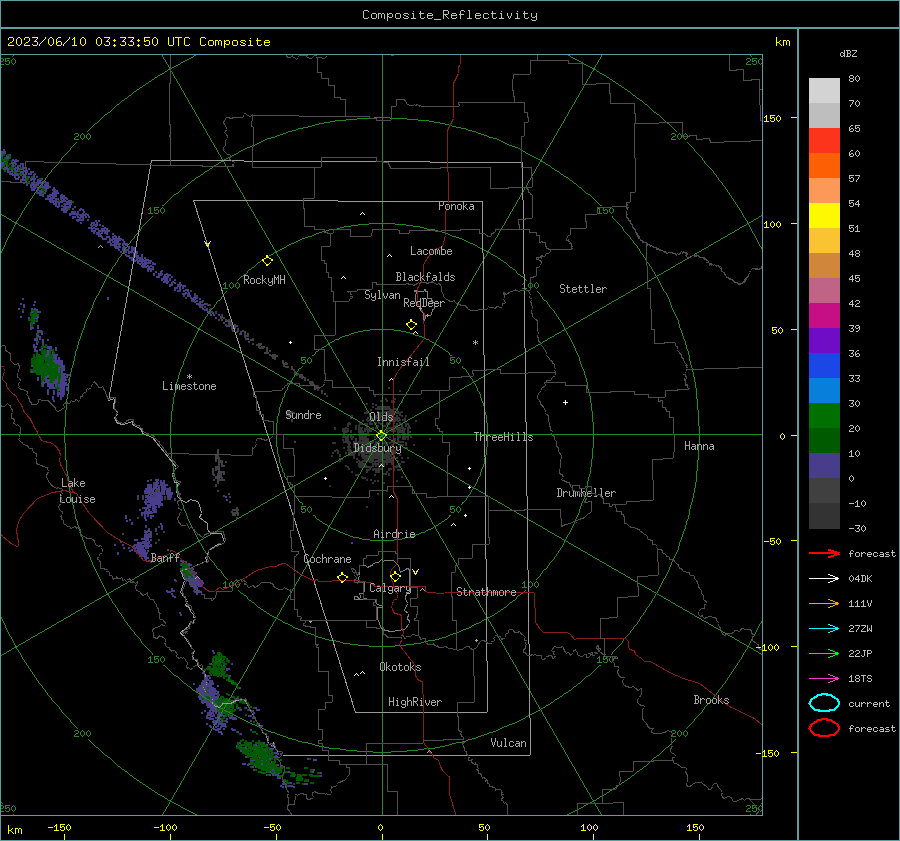Click the dBZ legend heading
The height and width of the screenshot is (841, 900).
pos(848,53)
